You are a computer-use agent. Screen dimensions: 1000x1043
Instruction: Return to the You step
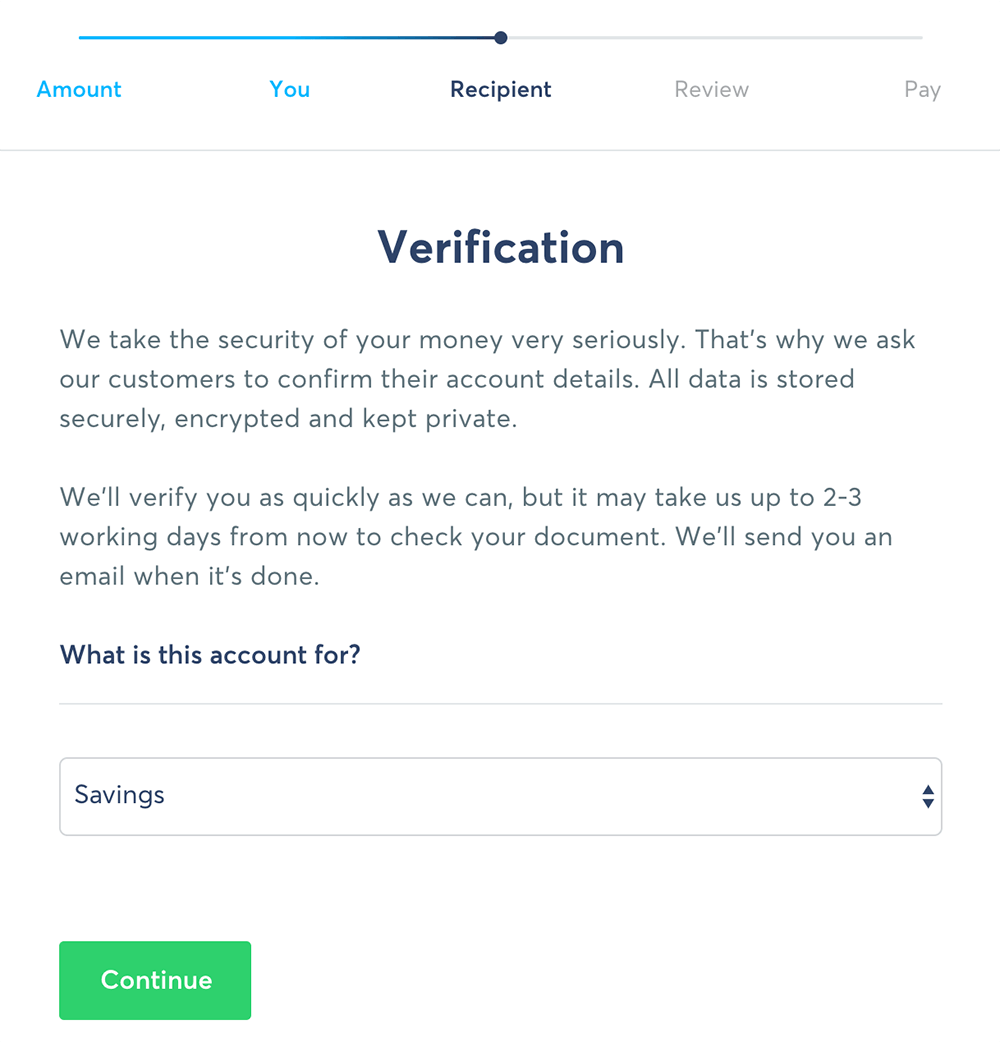[x=289, y=89]
